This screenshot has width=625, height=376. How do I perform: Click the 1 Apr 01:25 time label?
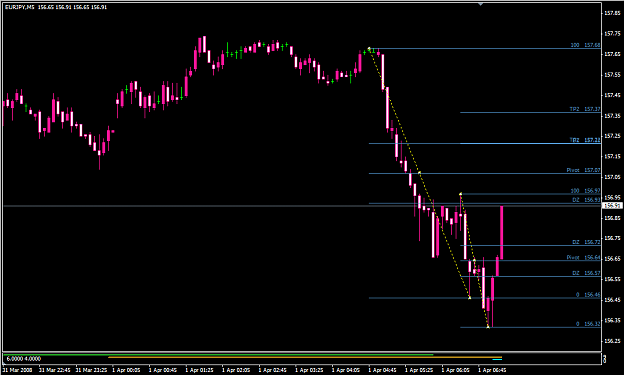click(x=199, y=370)
